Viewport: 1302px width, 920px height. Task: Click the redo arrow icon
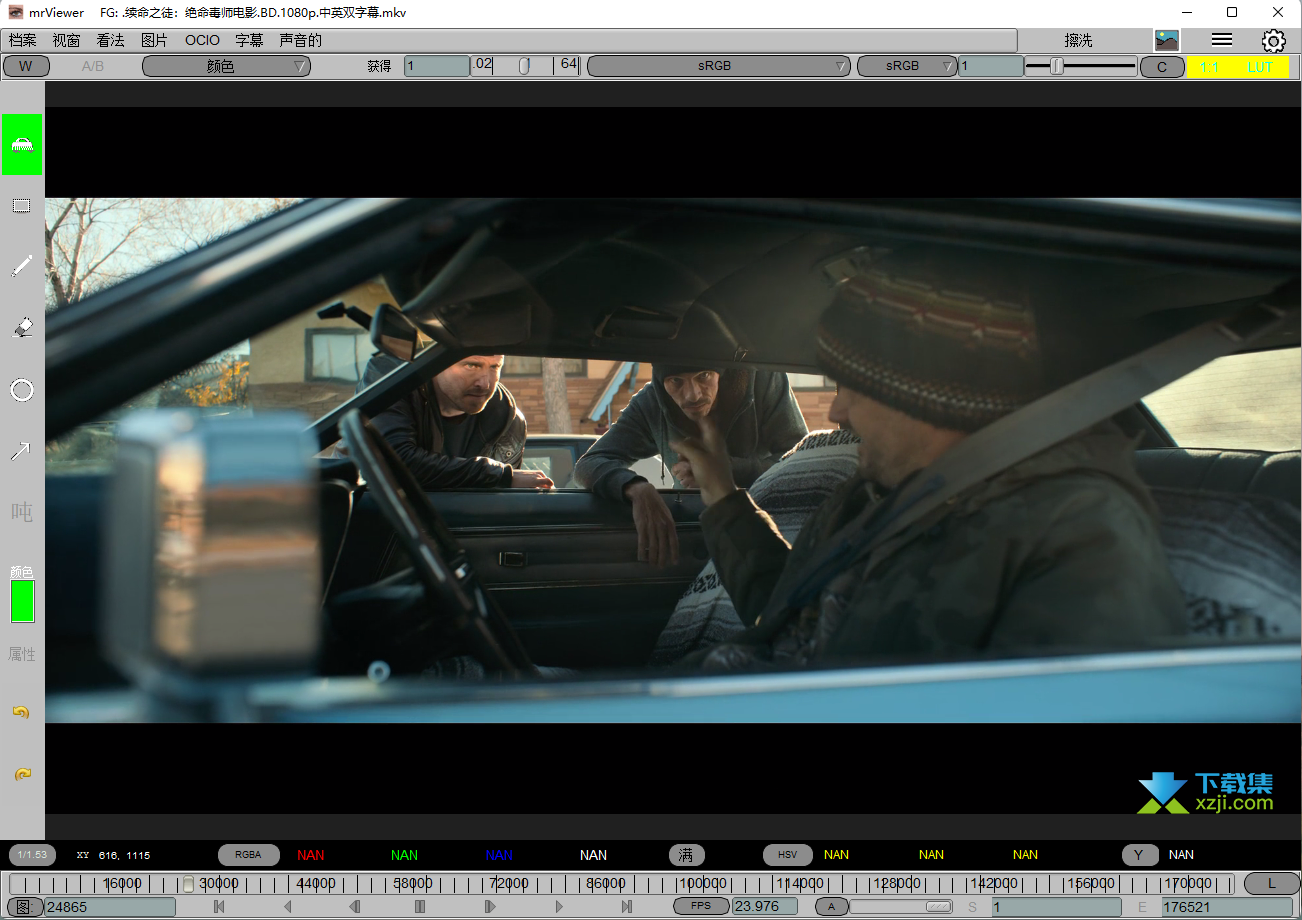[21, 774]
